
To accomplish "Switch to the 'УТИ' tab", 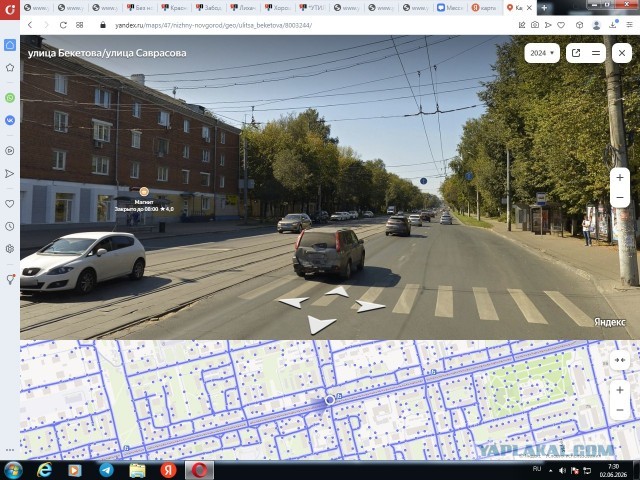I will (312, 8).
